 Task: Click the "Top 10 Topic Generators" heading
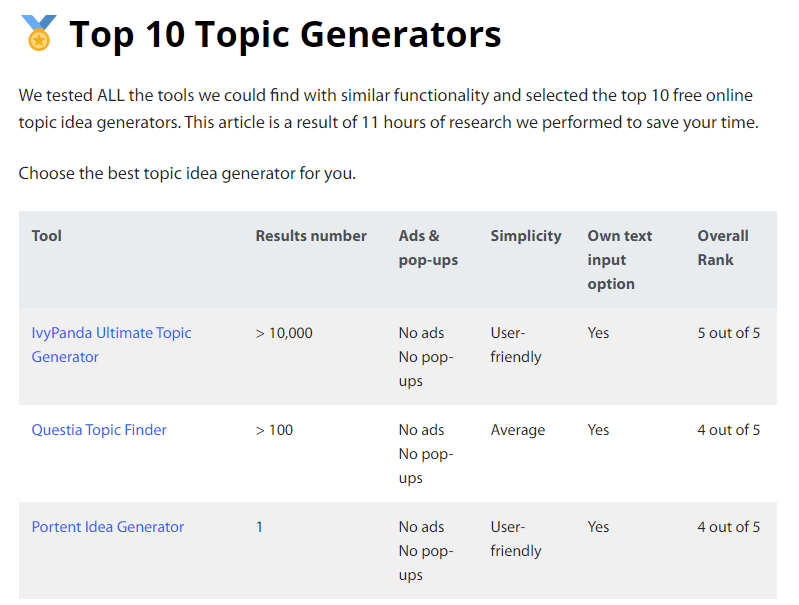pyautogui.click(x=285, y=35)
